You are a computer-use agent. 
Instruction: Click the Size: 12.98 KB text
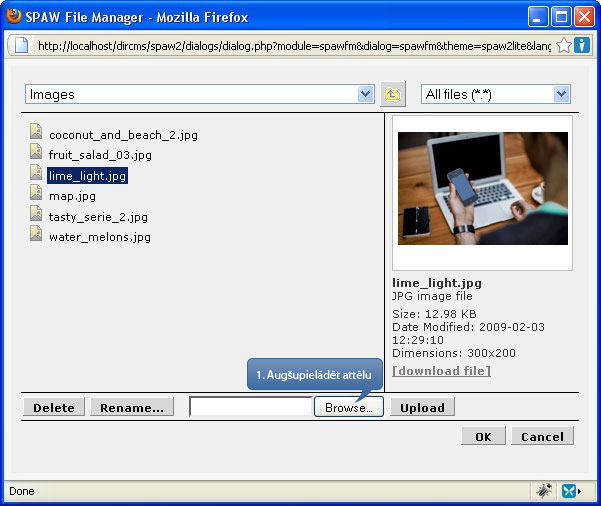point(434,314)
